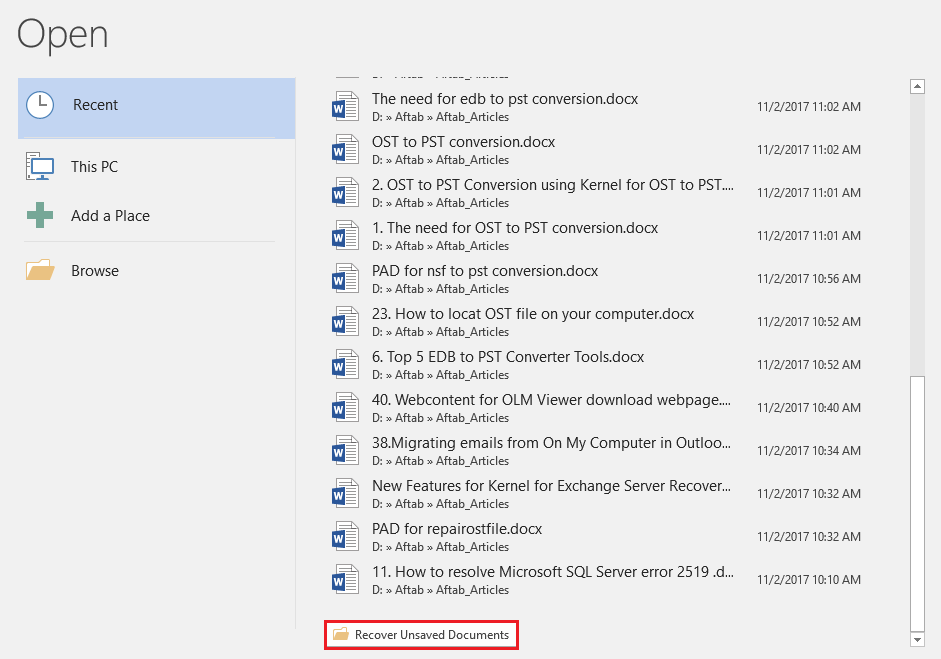
Task: Click Recover Unsaved Documents button
Action: click(421, 634)
